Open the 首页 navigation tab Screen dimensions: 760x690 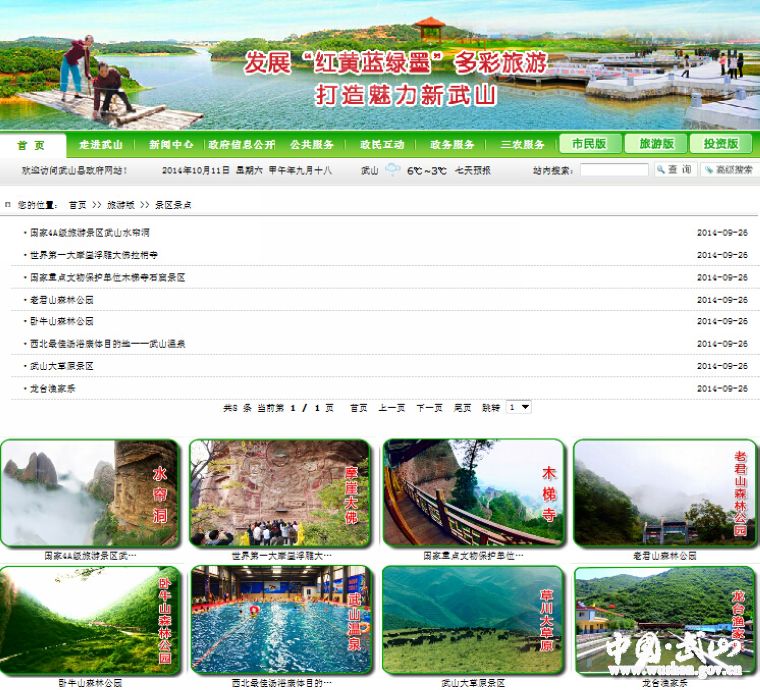(32, 145)
